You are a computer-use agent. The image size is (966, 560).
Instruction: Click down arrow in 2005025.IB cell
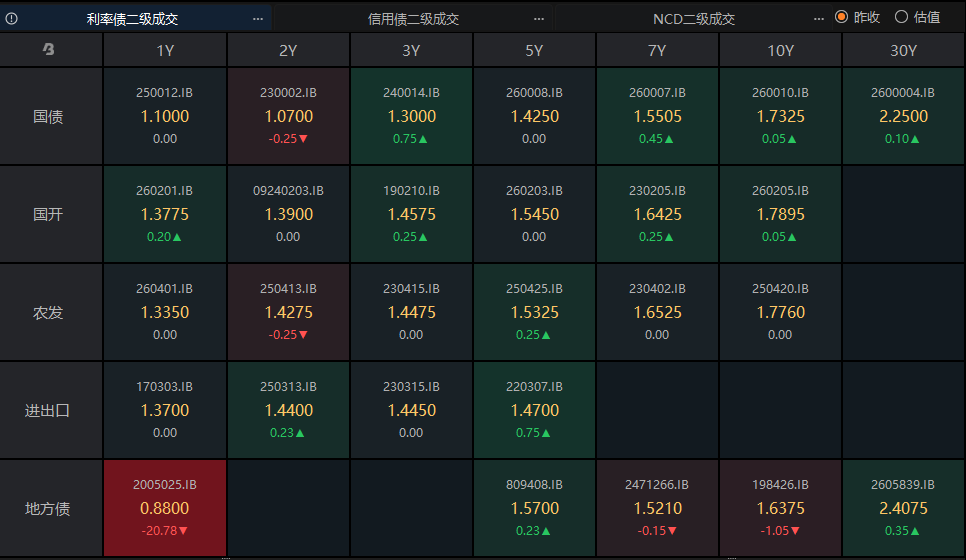(183, 531)
